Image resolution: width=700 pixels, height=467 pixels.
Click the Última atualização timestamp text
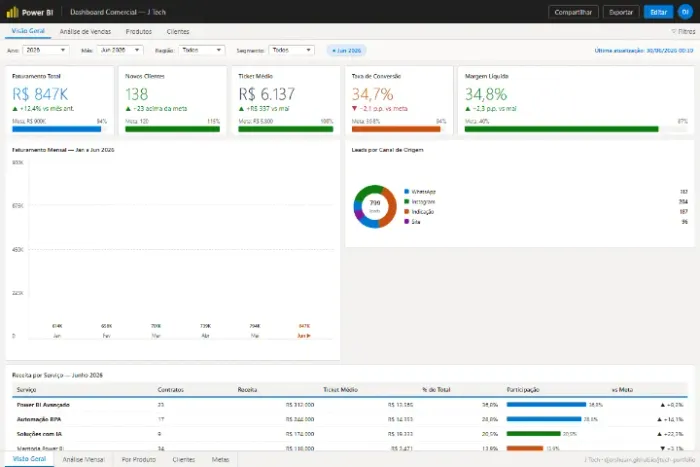tap(644, 50)
